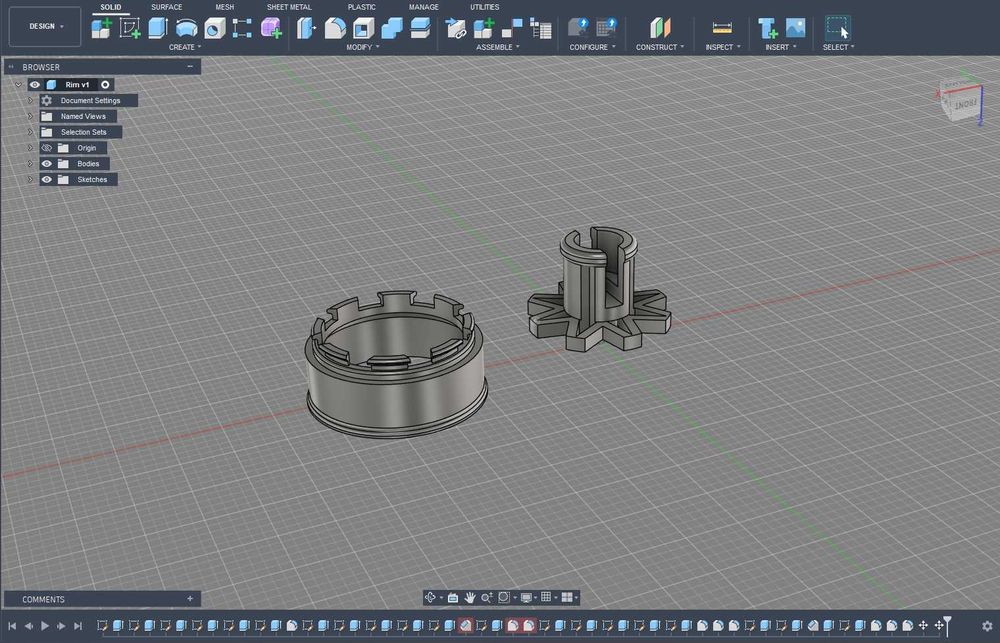Switch to the Utilities tab

tap(485, 7)
